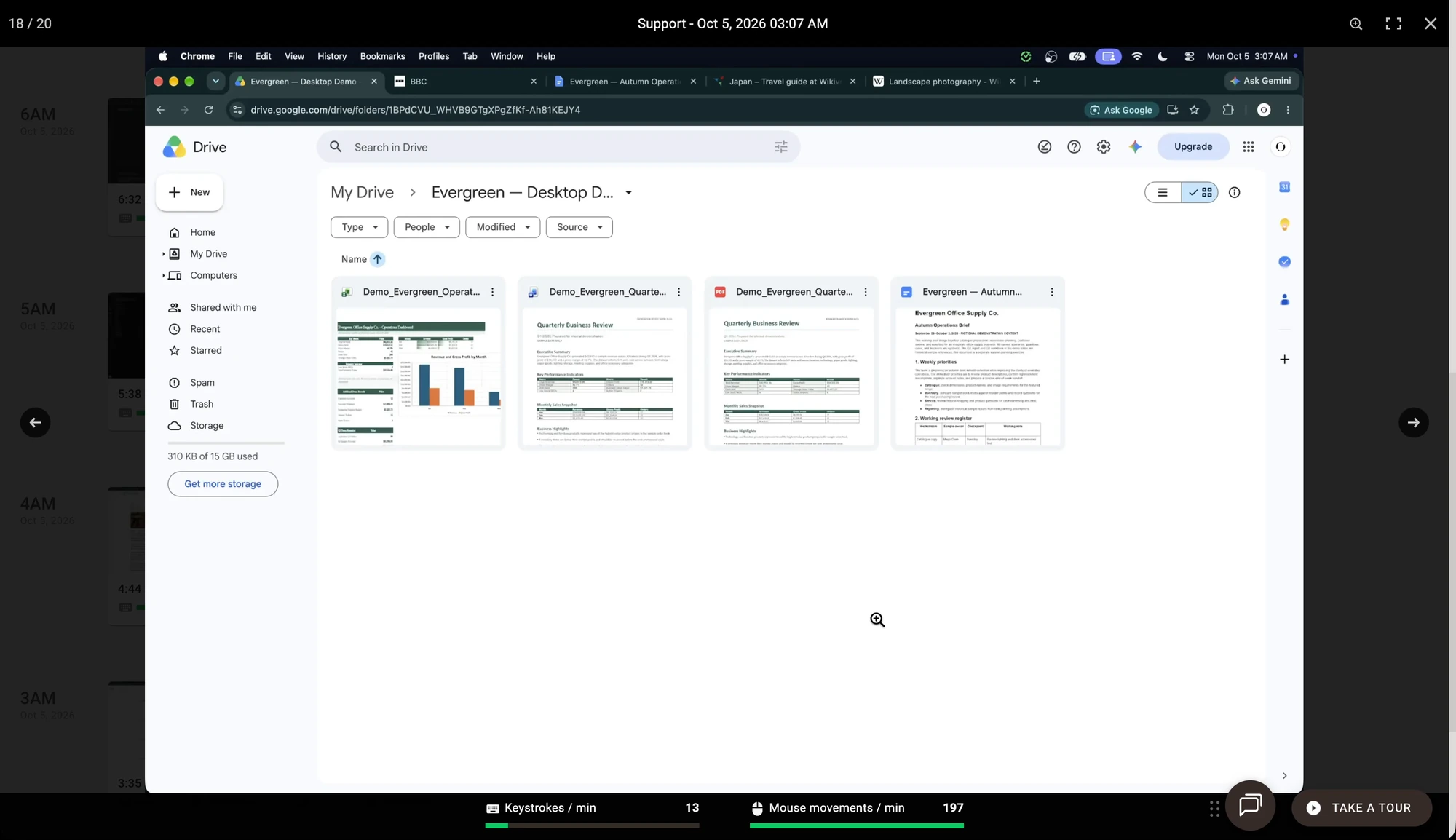This screenshot has height=840, width=1456.
Task: Open more actions for Demo_Evergreen_Operat... file
Action: pos(492,292)
